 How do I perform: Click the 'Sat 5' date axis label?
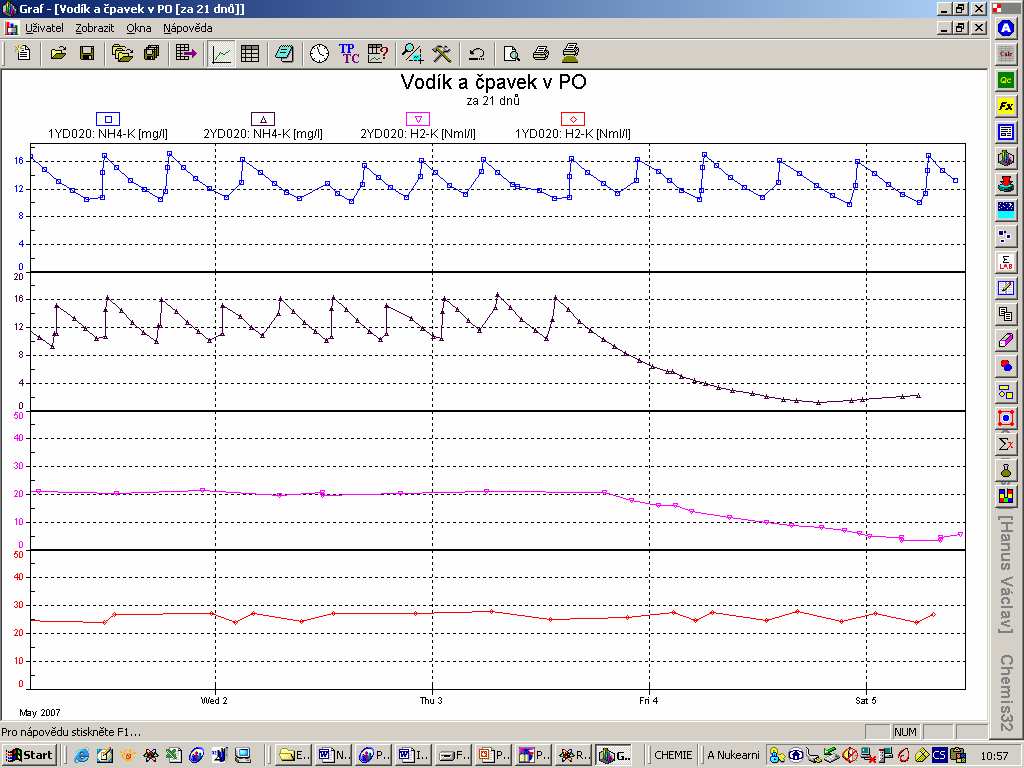866,701
